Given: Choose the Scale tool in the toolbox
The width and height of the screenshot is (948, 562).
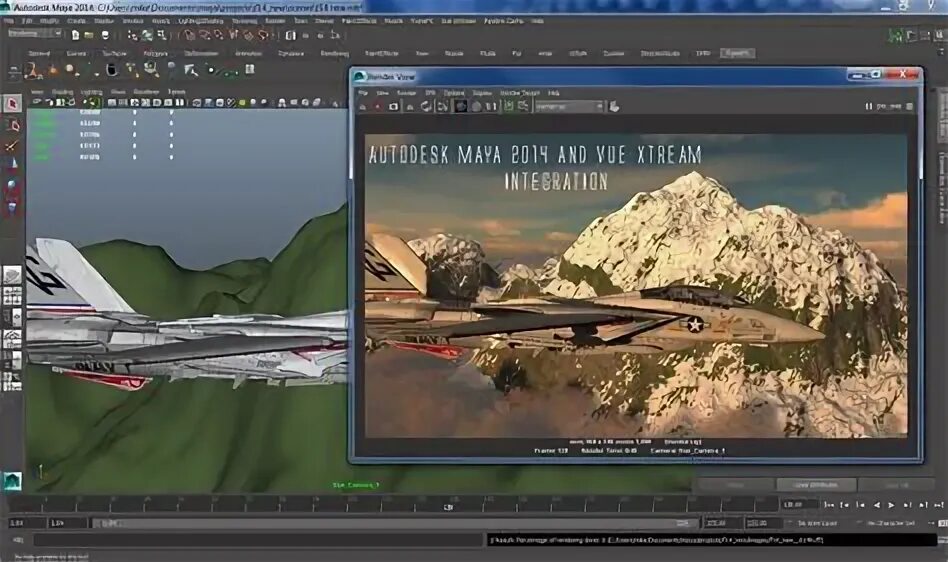Looking at the screenshot, I should pyautogui.click(x=12, y=208).
